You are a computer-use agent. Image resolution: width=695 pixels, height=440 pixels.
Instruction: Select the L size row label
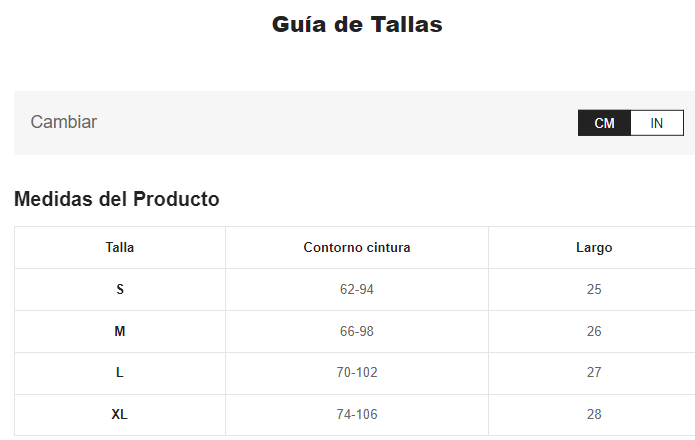(x=120, y=372)
